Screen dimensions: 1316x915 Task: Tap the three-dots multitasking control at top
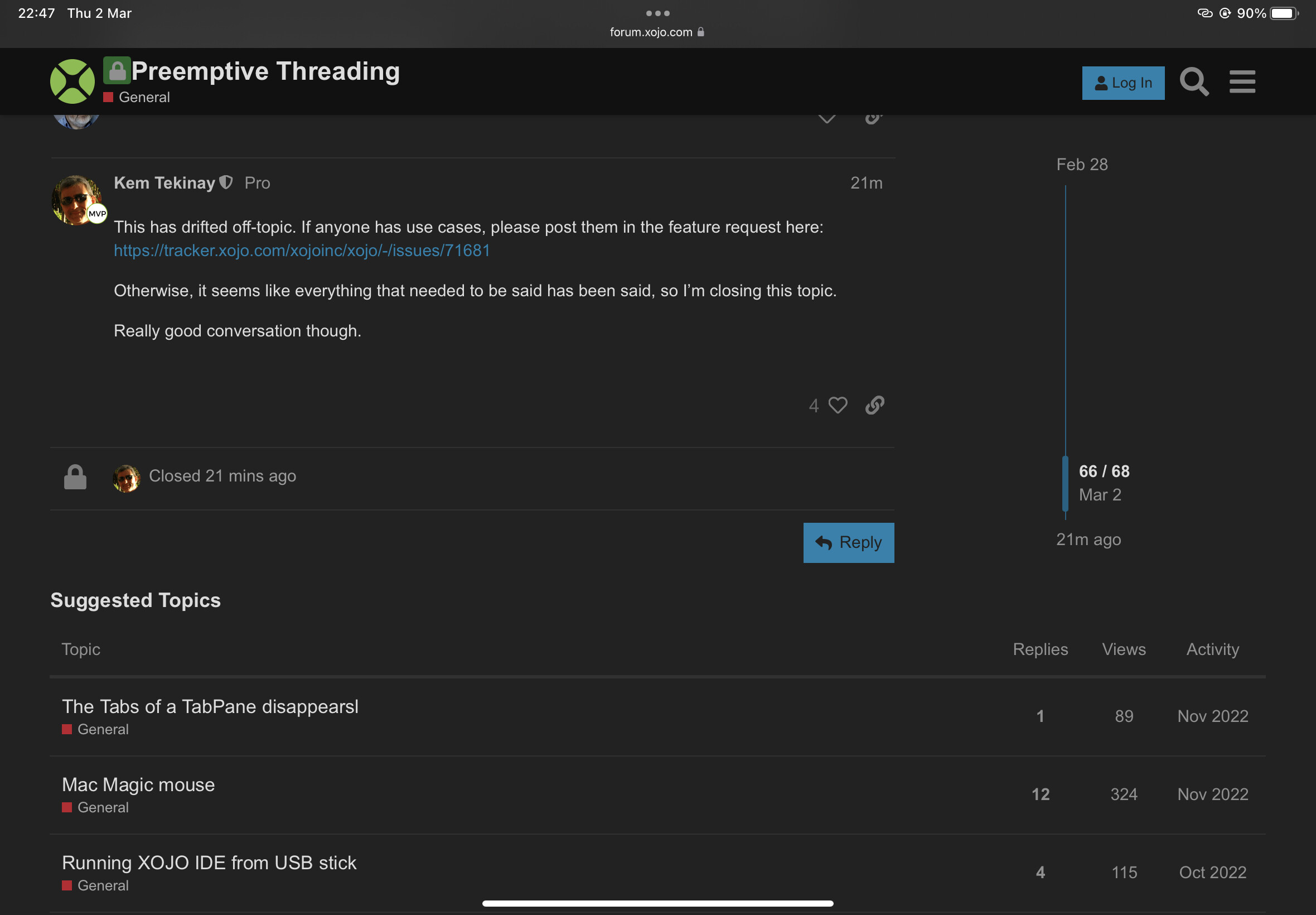[657, 13]
